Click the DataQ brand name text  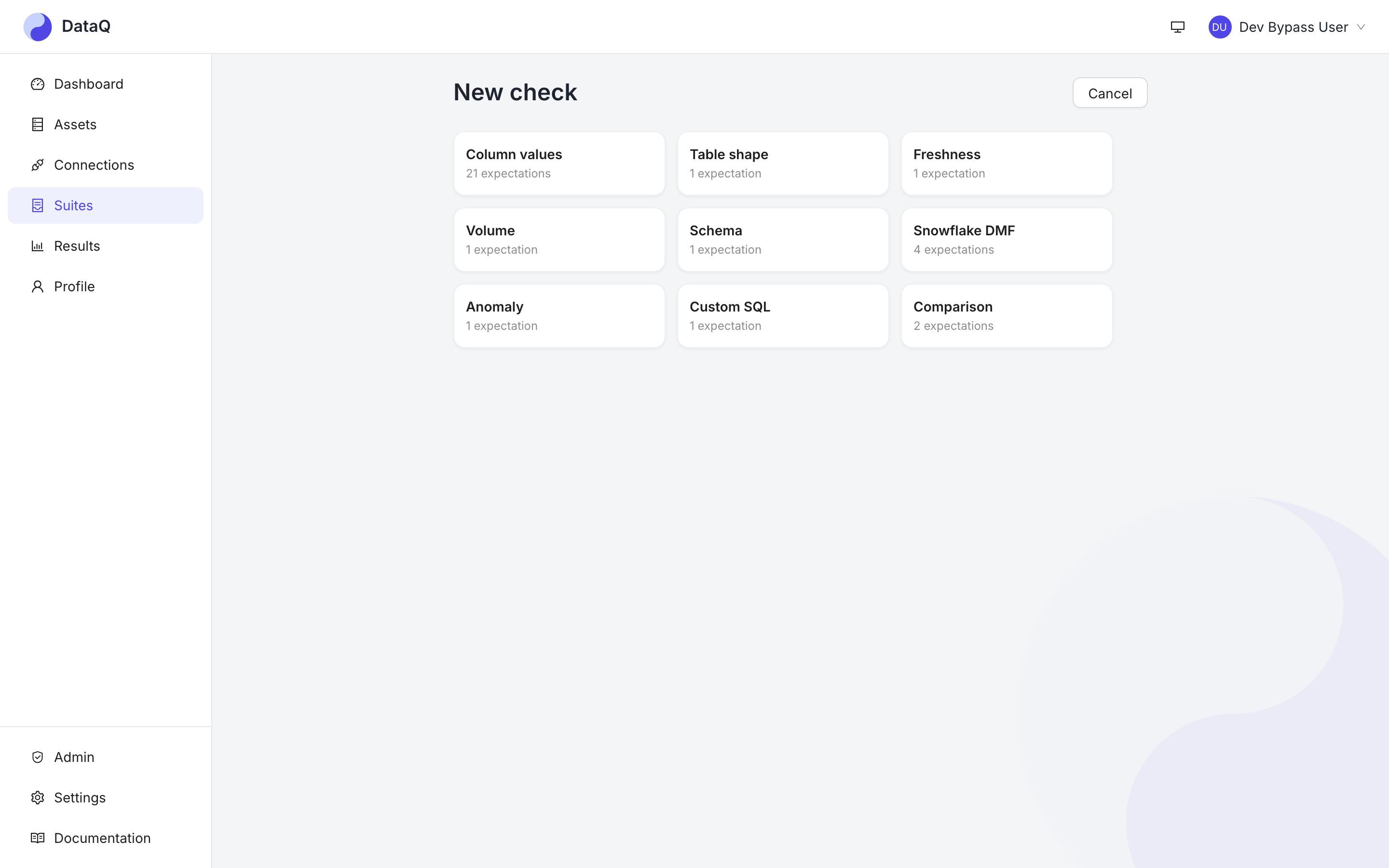point(86,27)
